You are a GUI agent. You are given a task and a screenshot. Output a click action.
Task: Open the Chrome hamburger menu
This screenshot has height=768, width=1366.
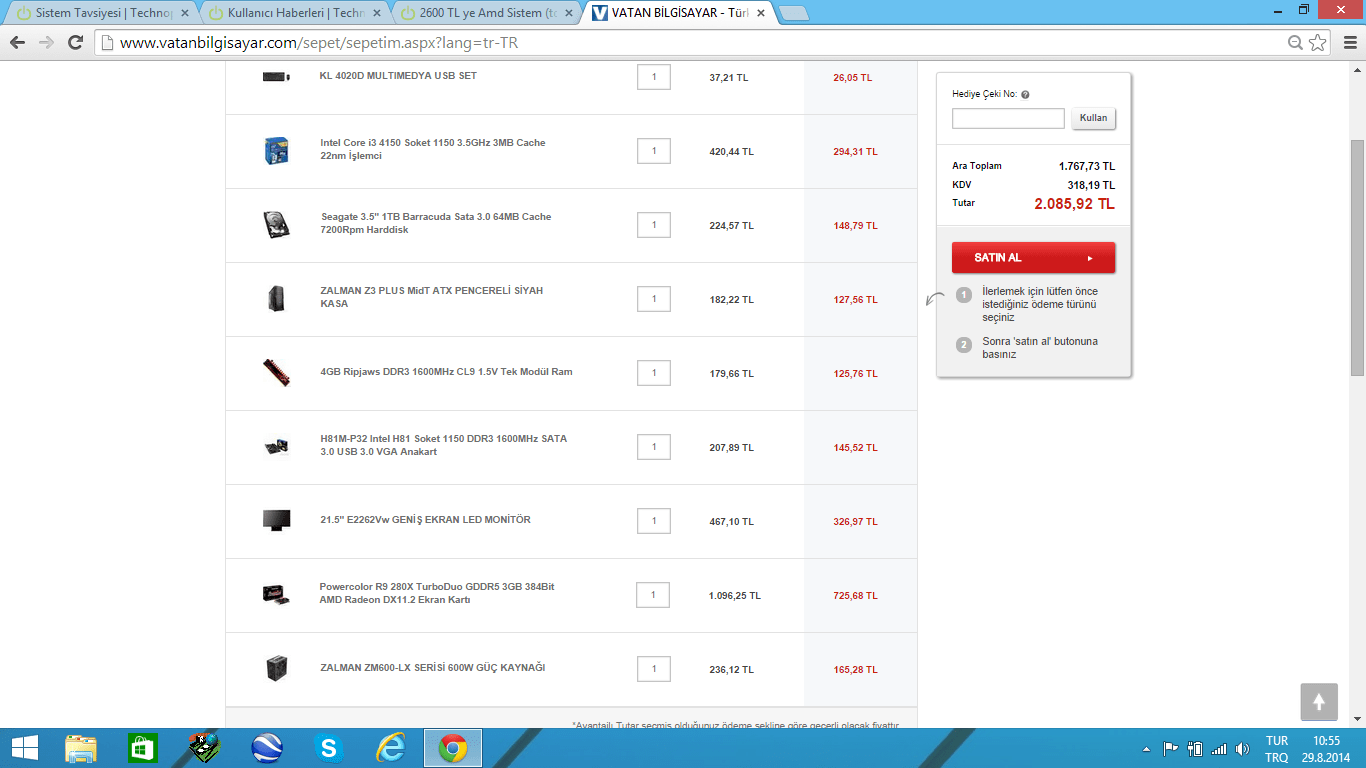1349,43
